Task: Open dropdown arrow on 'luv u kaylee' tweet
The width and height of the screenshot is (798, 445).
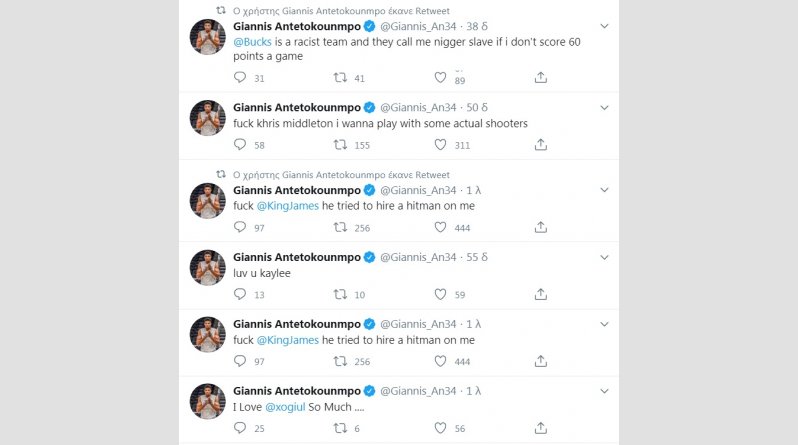Action: click(603, 257)
